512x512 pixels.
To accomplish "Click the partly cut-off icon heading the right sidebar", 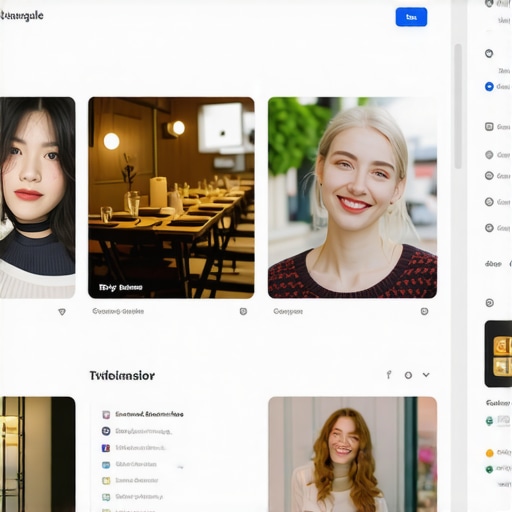I will [x=489, y=3].
